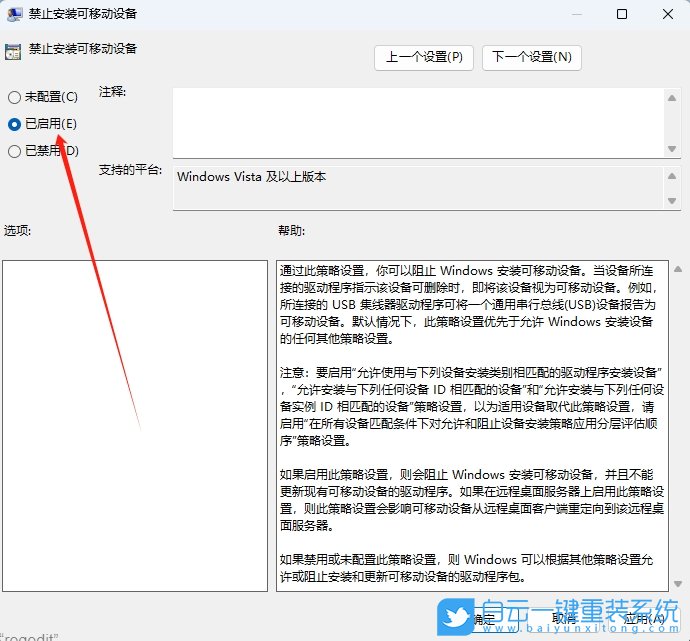Screen dimensions: 690x641
Task: Click comment box scroll up arrow
Action: click(672, 98)
